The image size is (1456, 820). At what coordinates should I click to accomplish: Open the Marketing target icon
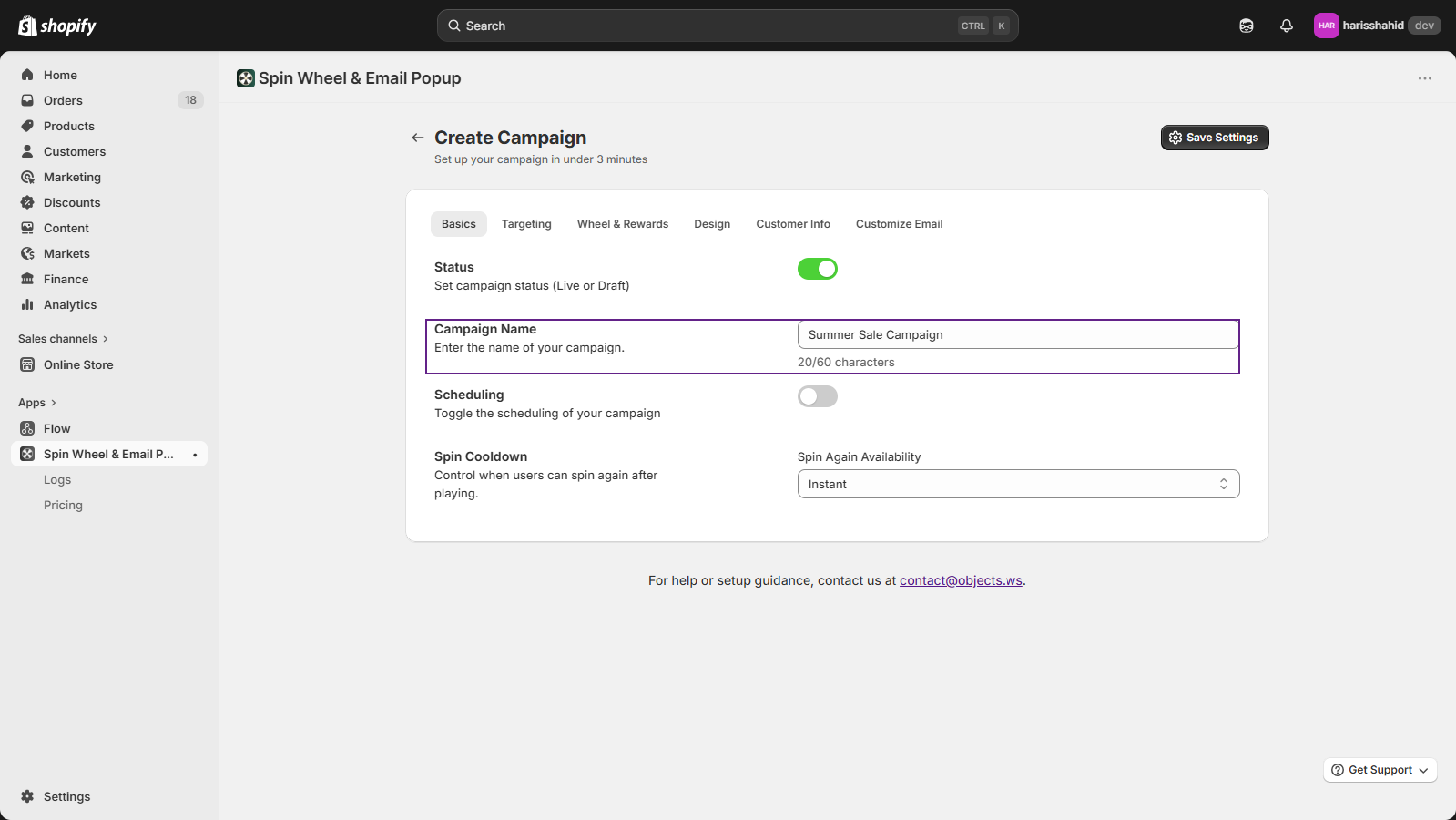pyautogui.click(x=27, y=177)
